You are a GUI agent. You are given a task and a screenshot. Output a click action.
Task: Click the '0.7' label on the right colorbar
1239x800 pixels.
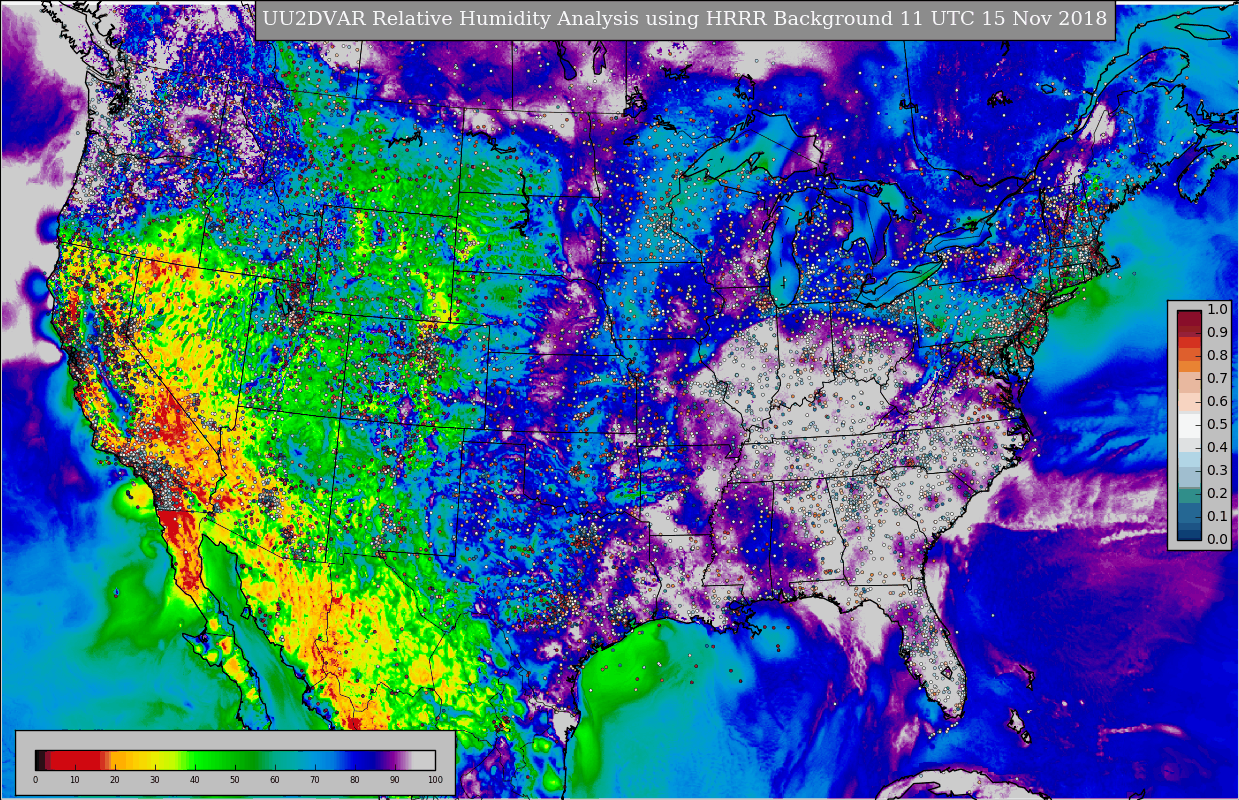pyautogui.click(x=1217, y=378)
